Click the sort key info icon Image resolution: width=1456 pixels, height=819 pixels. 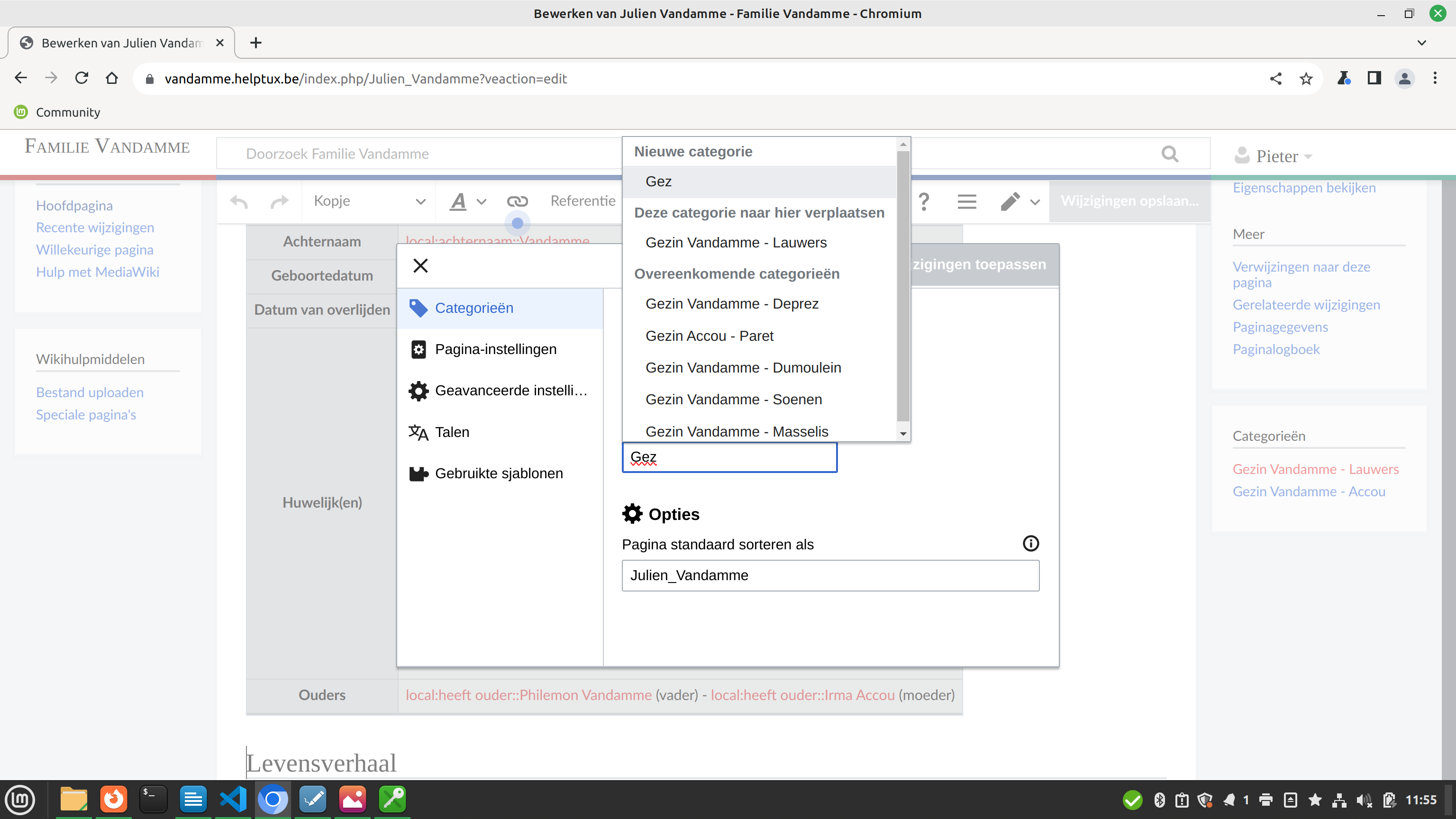pyautogui.click(x=1030, y=544)
